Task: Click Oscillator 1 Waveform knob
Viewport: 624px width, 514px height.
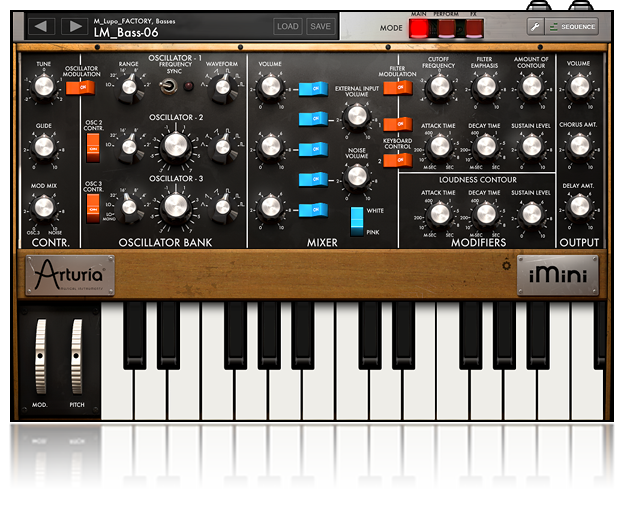Action: [223, 87]
